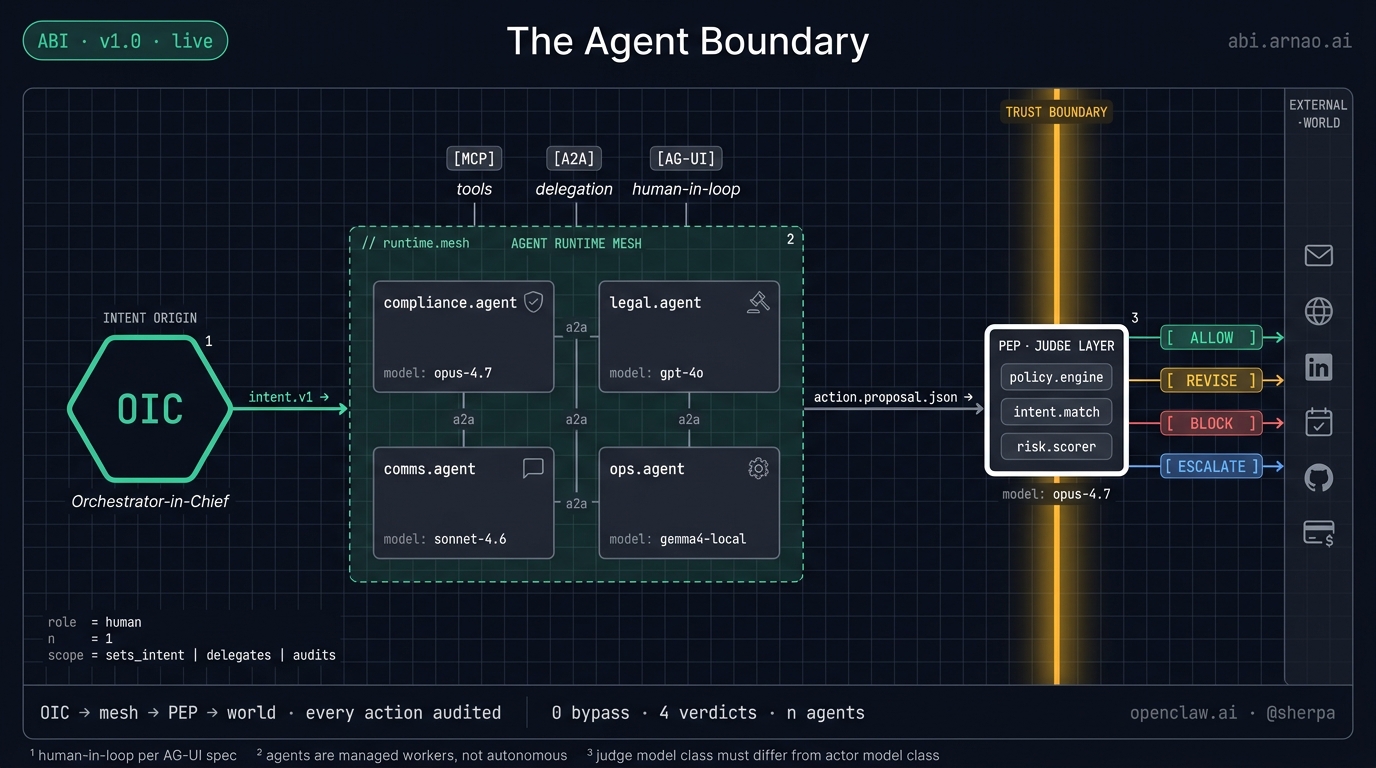Viewport: 1376px width, 768px height.
Task: Click "The Agent Boundary" title
Action: [x=687, y=41]
